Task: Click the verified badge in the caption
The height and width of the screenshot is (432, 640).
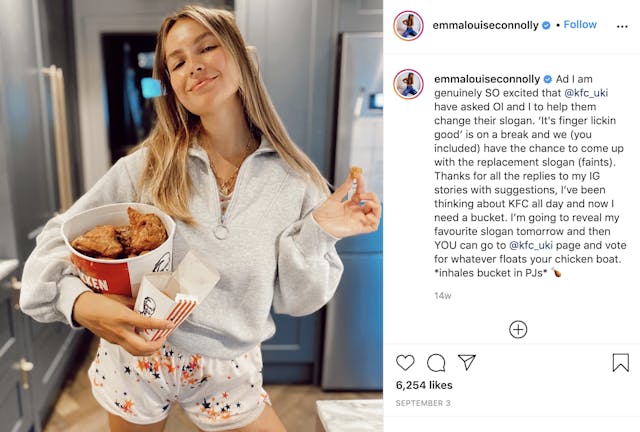Action: click(548, 79)
